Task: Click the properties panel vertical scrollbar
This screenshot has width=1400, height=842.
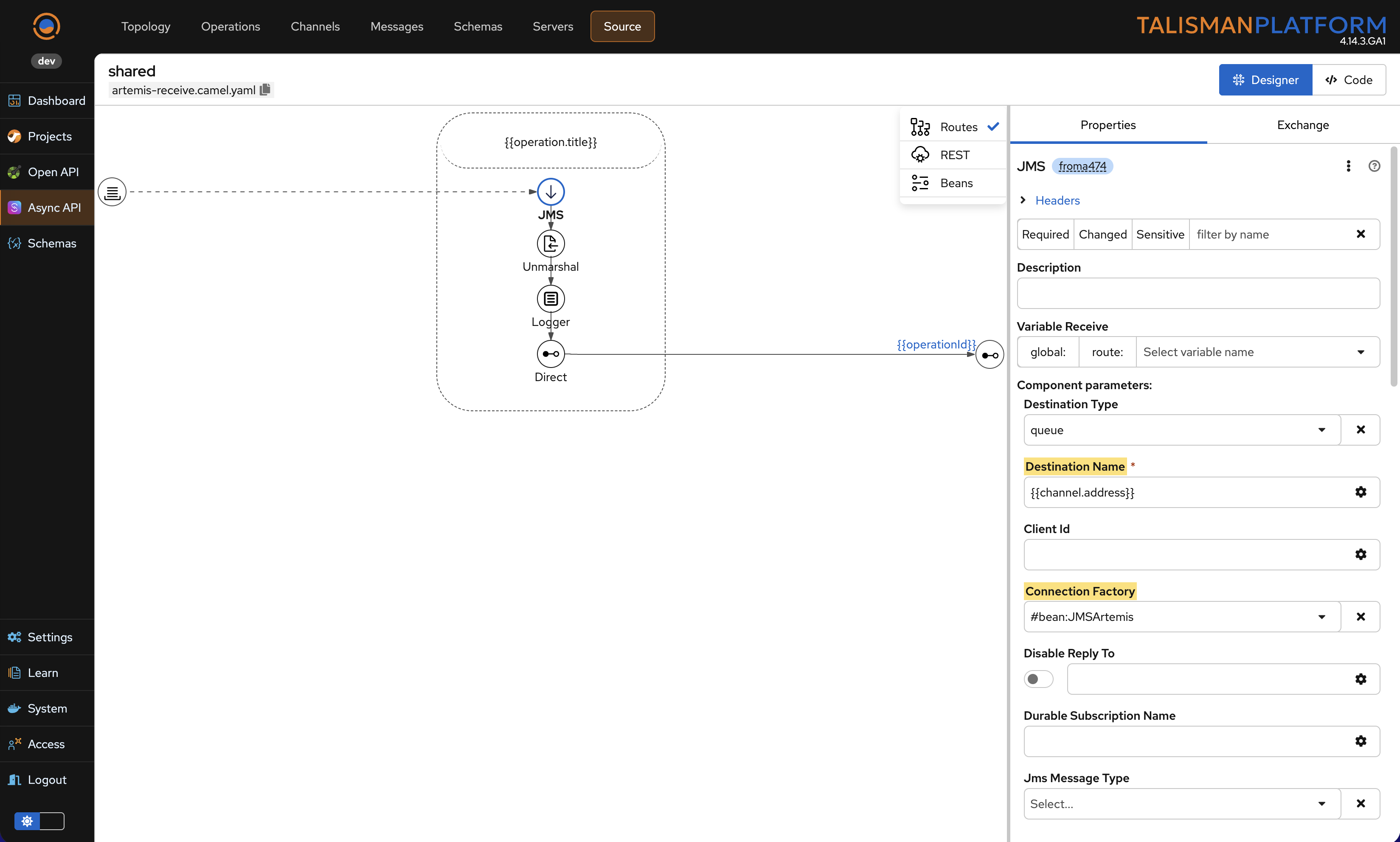Action: click(x=1393, y=267)
